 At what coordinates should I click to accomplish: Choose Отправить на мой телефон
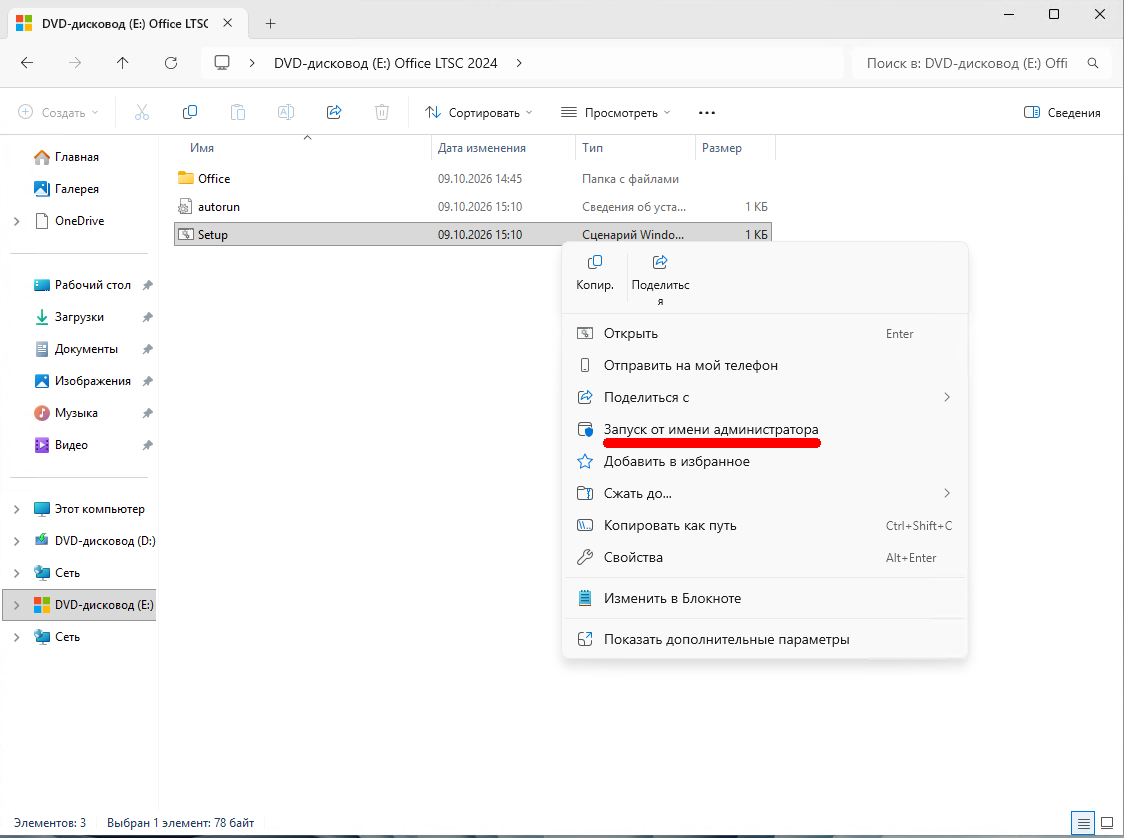tap(765, 366)
